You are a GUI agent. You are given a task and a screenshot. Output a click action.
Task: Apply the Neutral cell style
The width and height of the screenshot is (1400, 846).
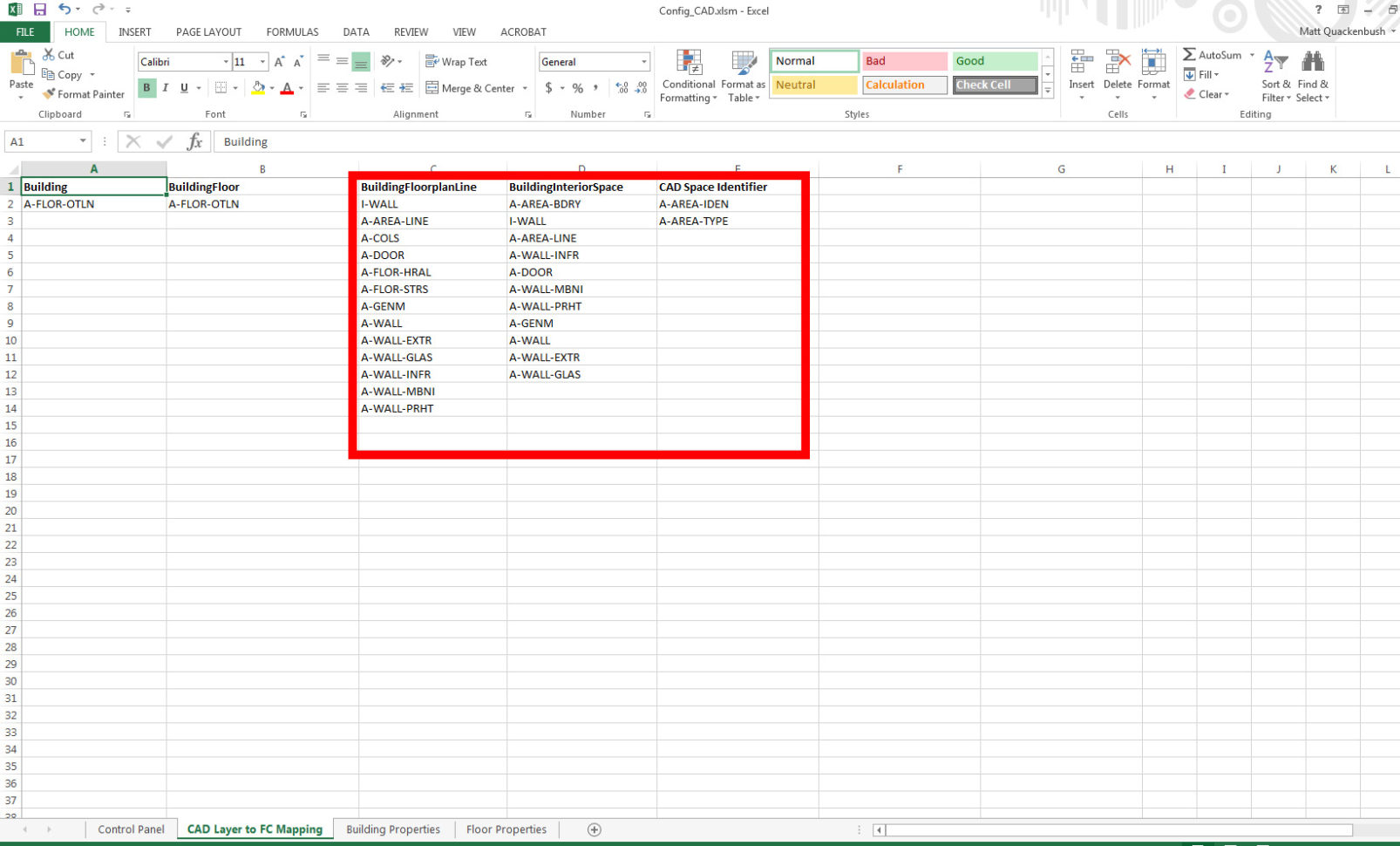812,85
